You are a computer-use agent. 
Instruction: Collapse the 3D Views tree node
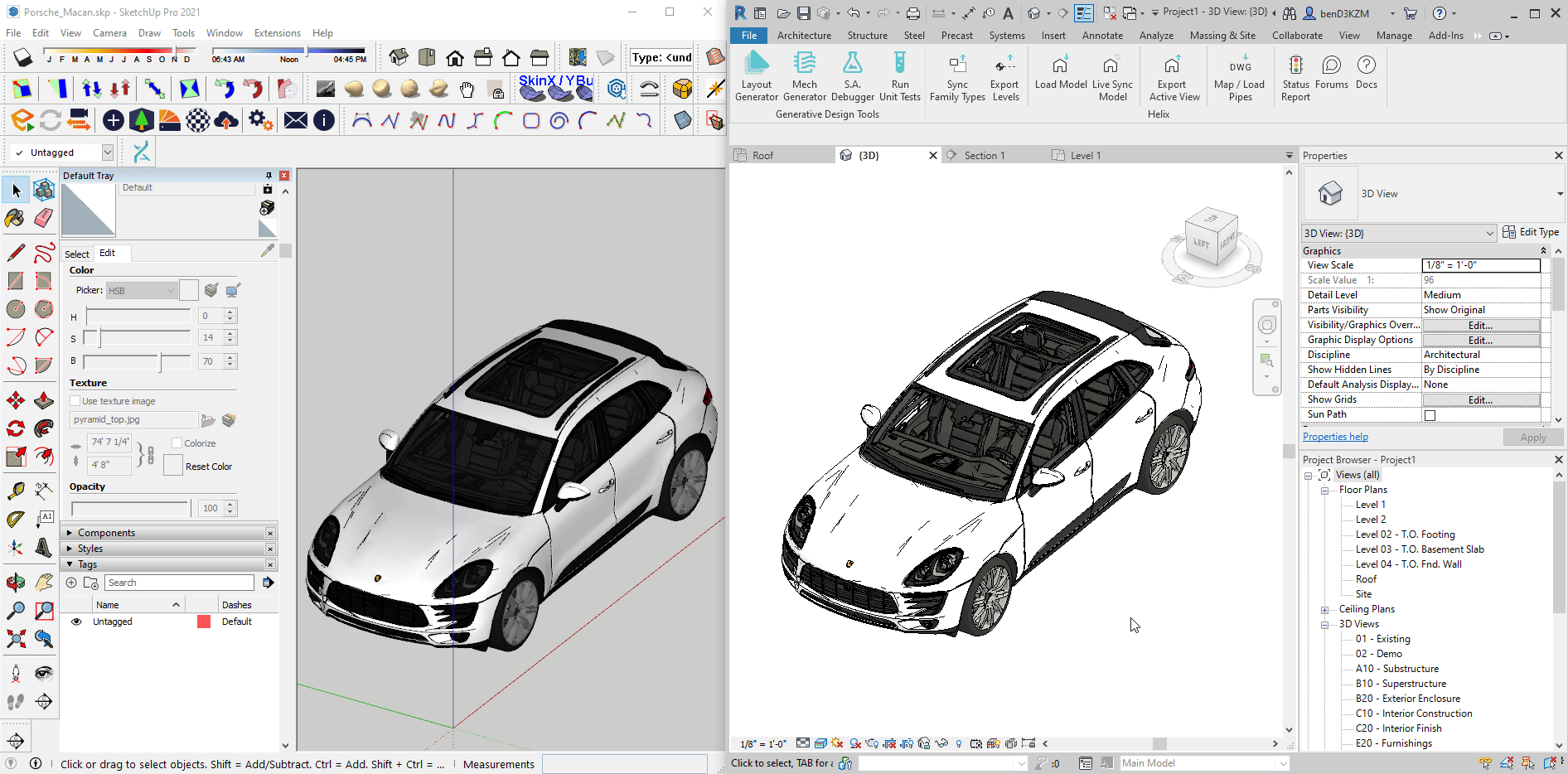[1324, 625]
